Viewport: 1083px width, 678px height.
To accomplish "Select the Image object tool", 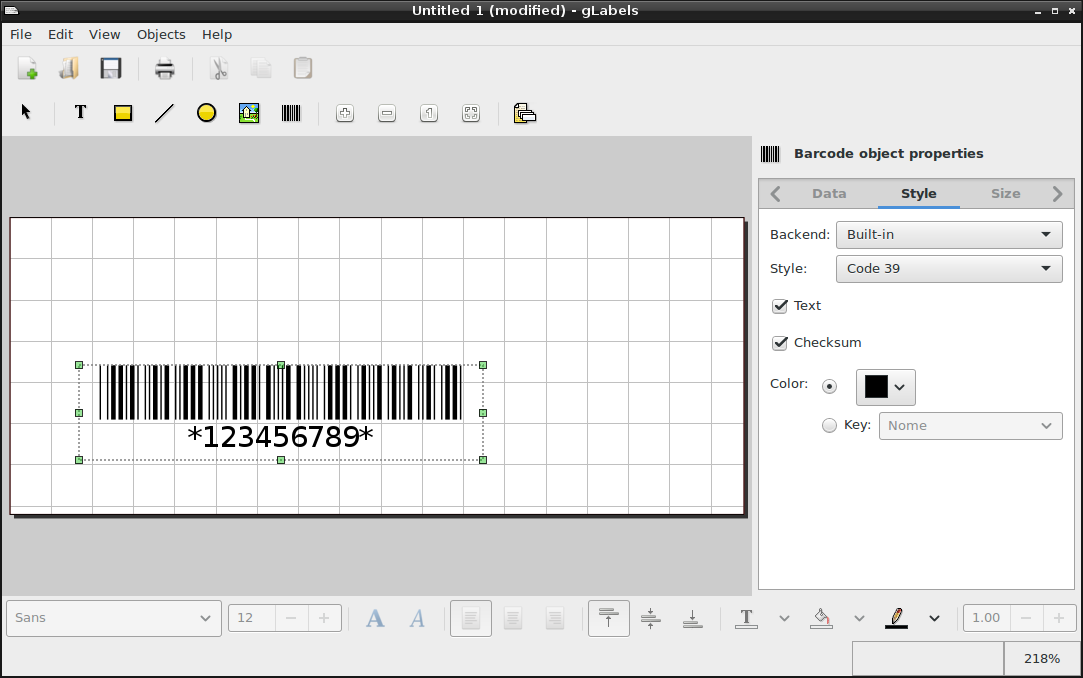I will click(249, 113).
